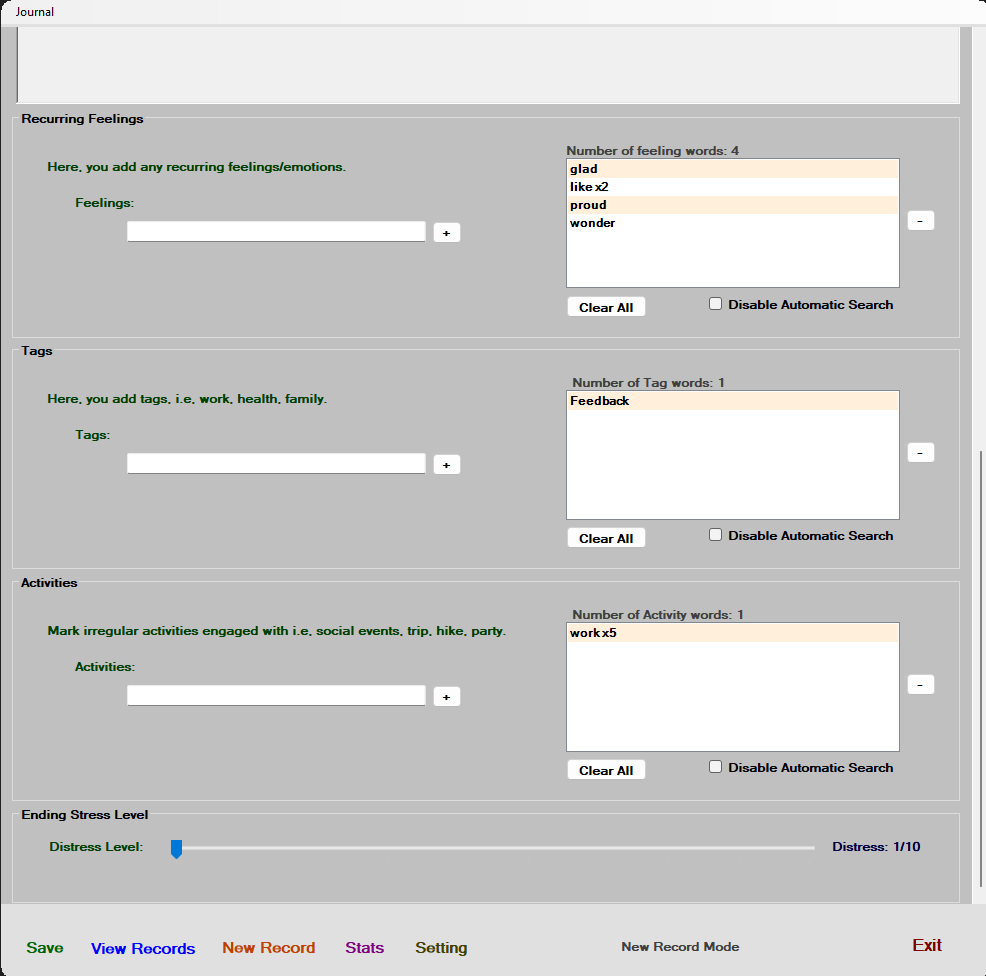The height and width of the screenshot is (976, 986).
Task: Click the Feelings text input
Action: [x=276, y=231]
